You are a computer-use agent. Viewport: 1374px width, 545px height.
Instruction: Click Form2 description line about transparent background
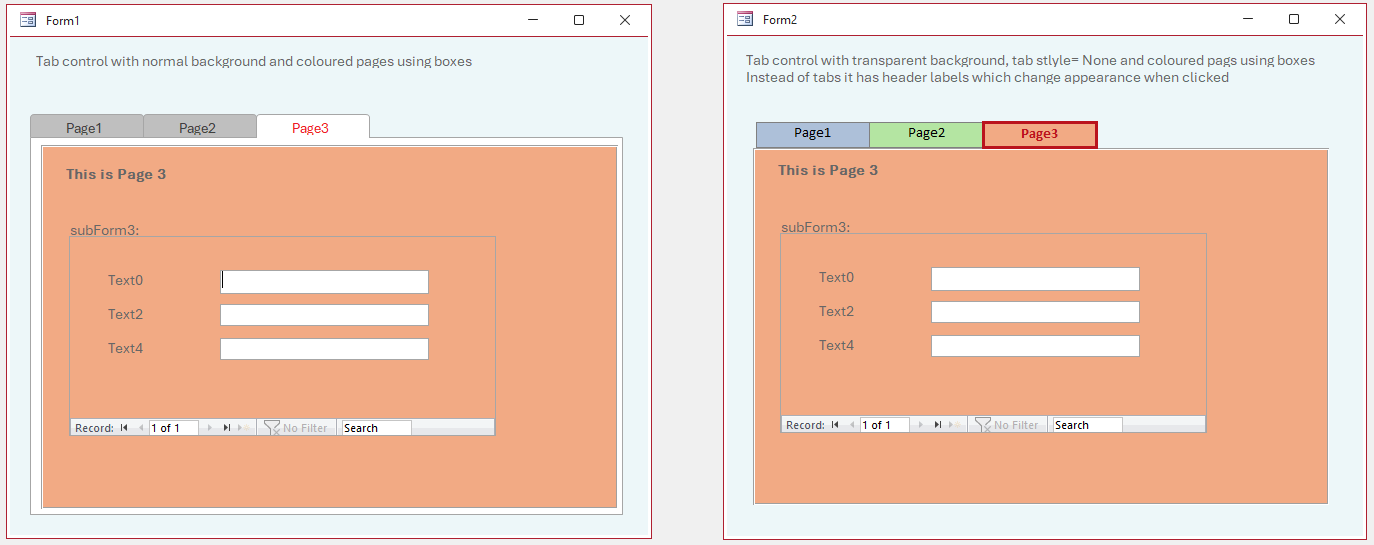coord(1030,60)
